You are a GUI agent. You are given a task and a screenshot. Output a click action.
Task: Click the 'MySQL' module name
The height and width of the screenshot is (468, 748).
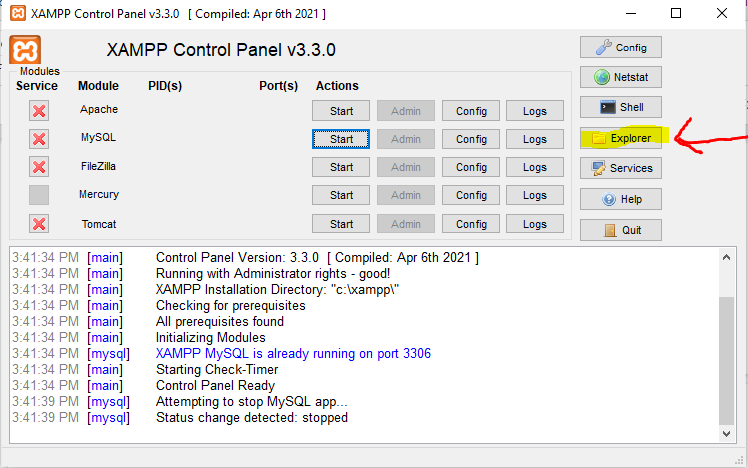(x=98, y=137)
